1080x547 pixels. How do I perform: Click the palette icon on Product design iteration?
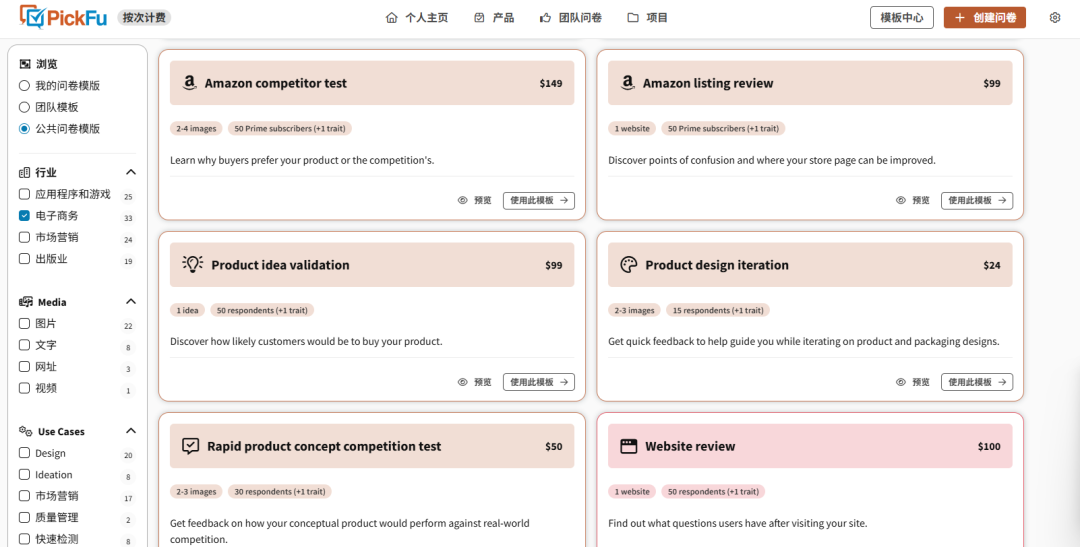click(629, 265)
